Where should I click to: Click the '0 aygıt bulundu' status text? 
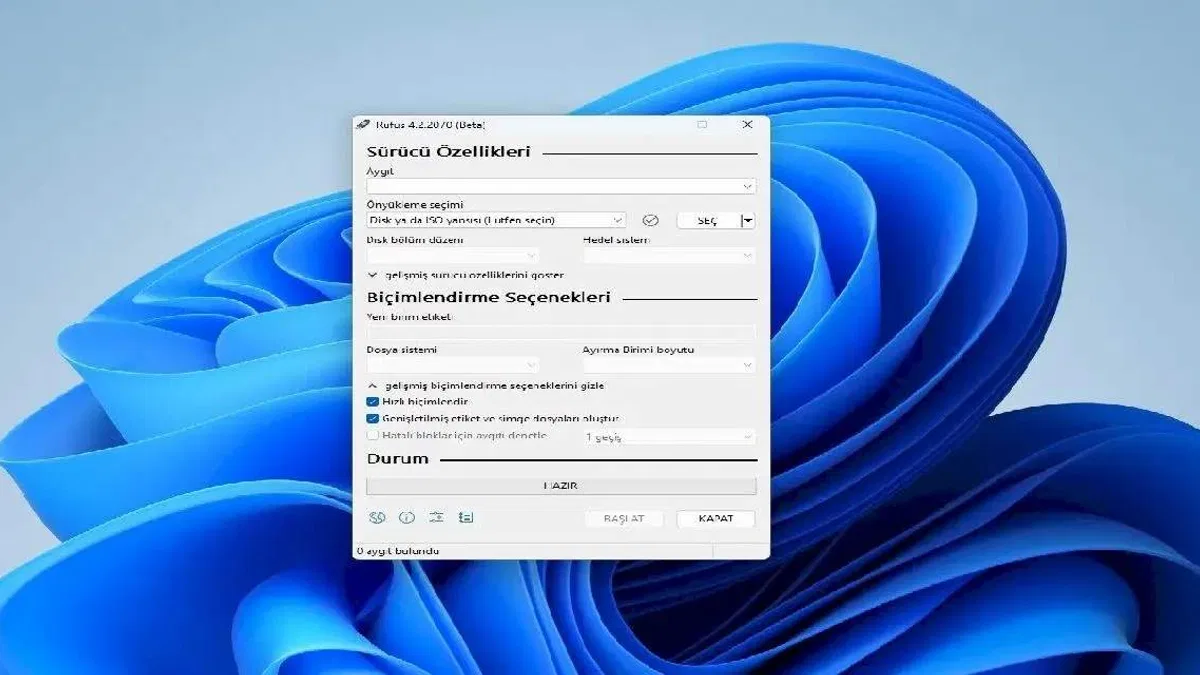coord(398,551)
